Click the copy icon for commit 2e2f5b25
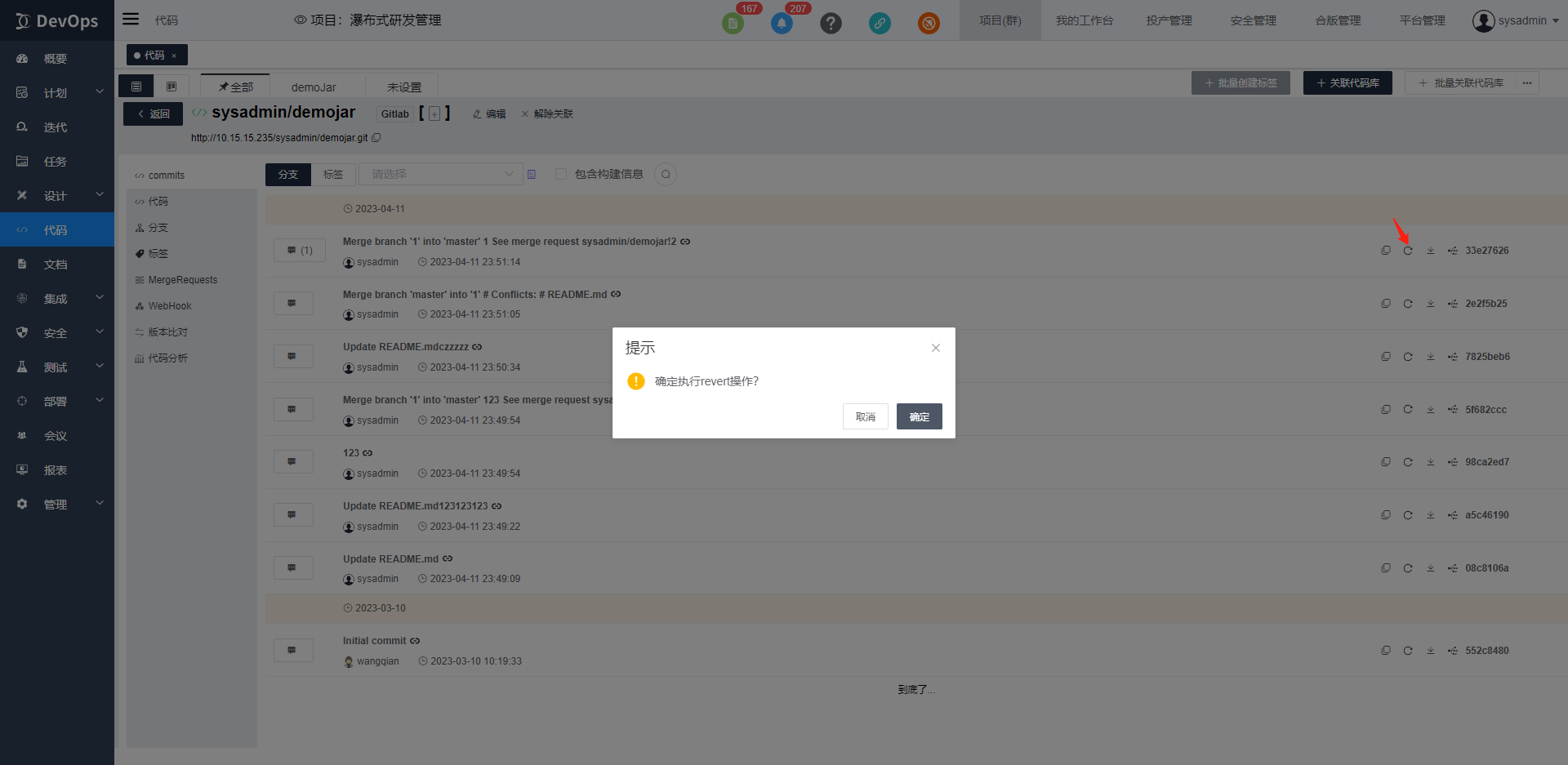The width and height of the screenshot is (1568, 765). (1386, 304)
